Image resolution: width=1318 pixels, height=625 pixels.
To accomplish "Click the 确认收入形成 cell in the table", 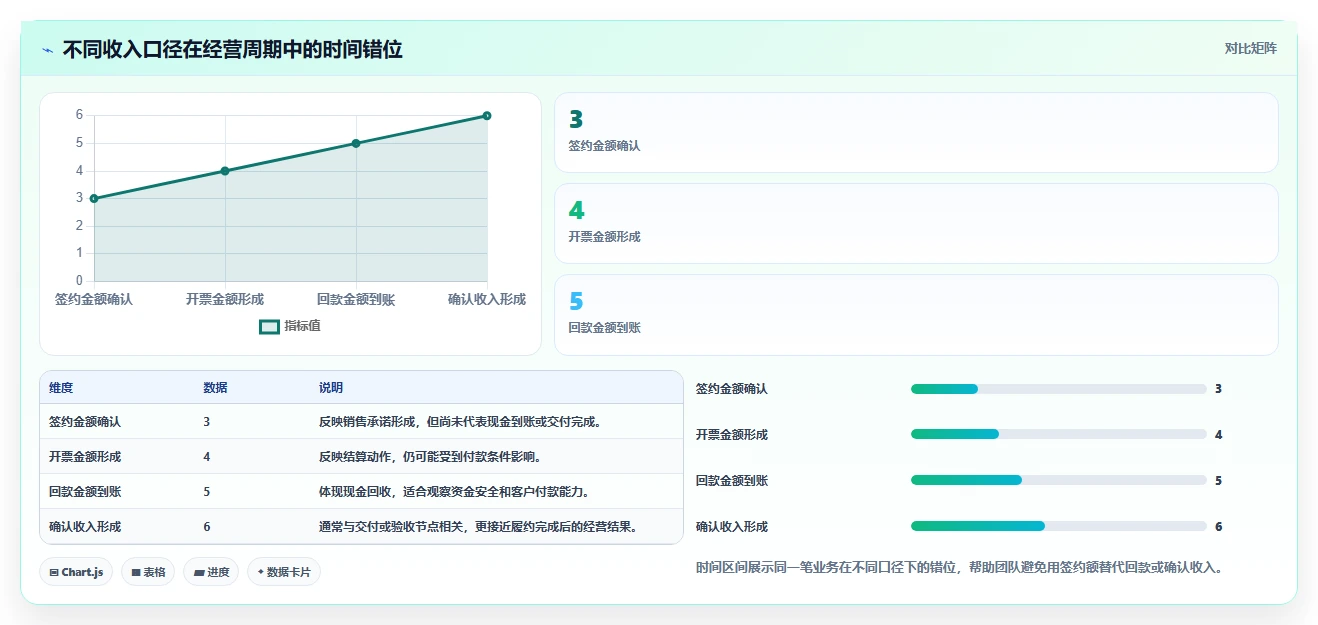I will (85, 527).
